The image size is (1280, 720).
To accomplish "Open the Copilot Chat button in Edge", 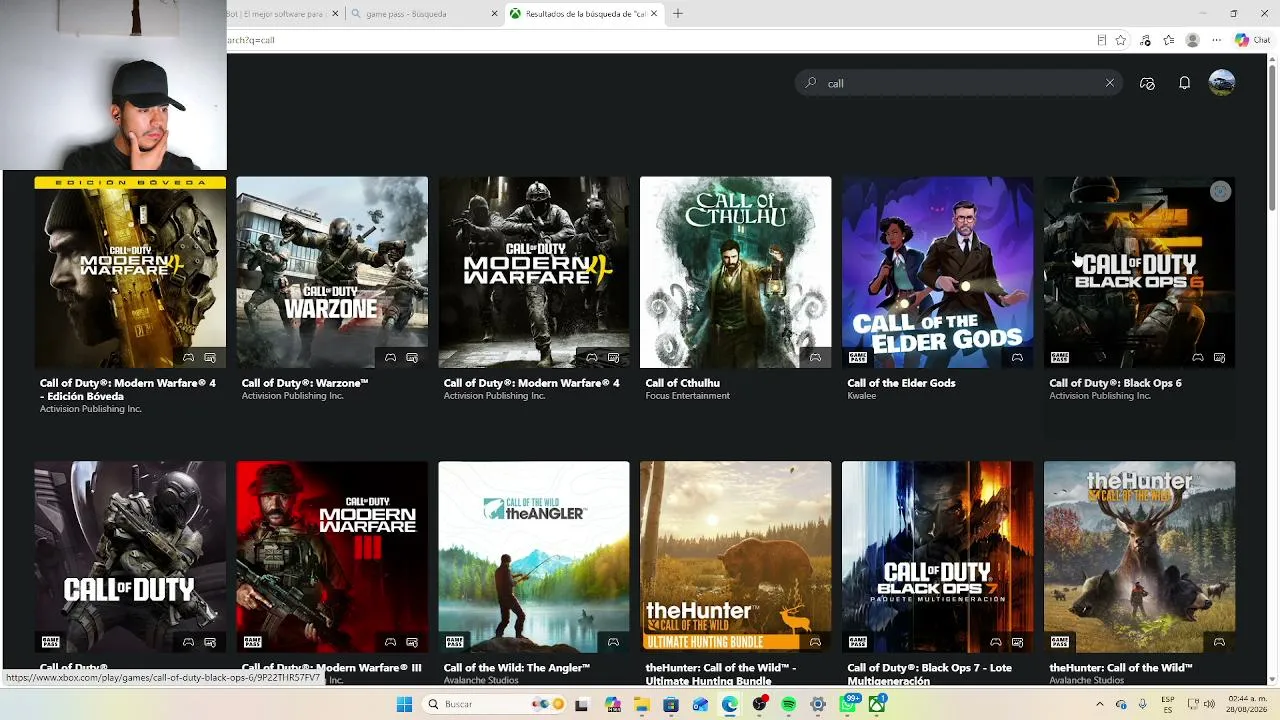I will (x=1255, y=40).
